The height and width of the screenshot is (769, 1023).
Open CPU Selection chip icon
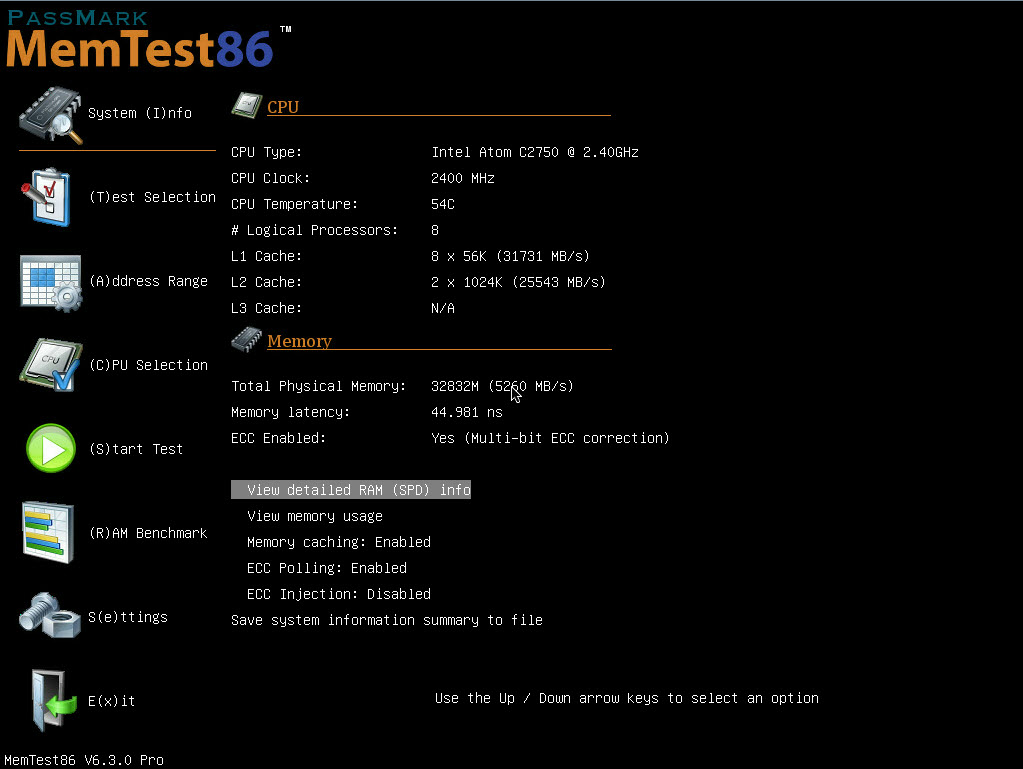pyautogui.click(x=51, y=365)
